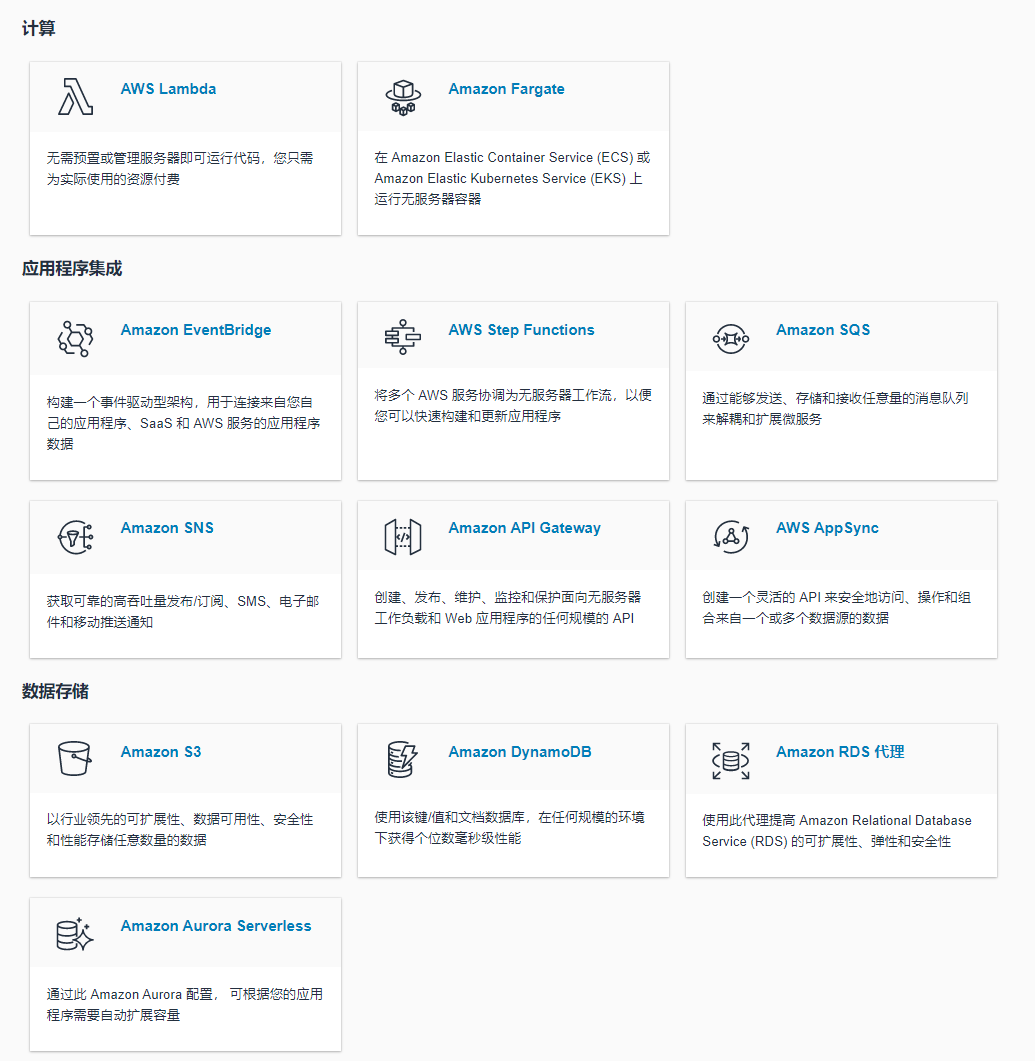
Task: Click the Amazon S3 bucket icon
Action: point(74,759)
